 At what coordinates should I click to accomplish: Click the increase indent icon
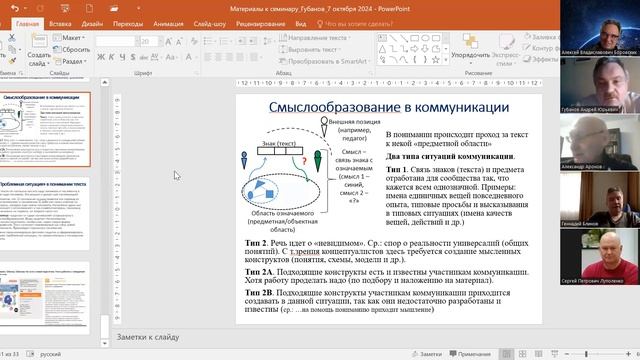[x=253, y=41]
